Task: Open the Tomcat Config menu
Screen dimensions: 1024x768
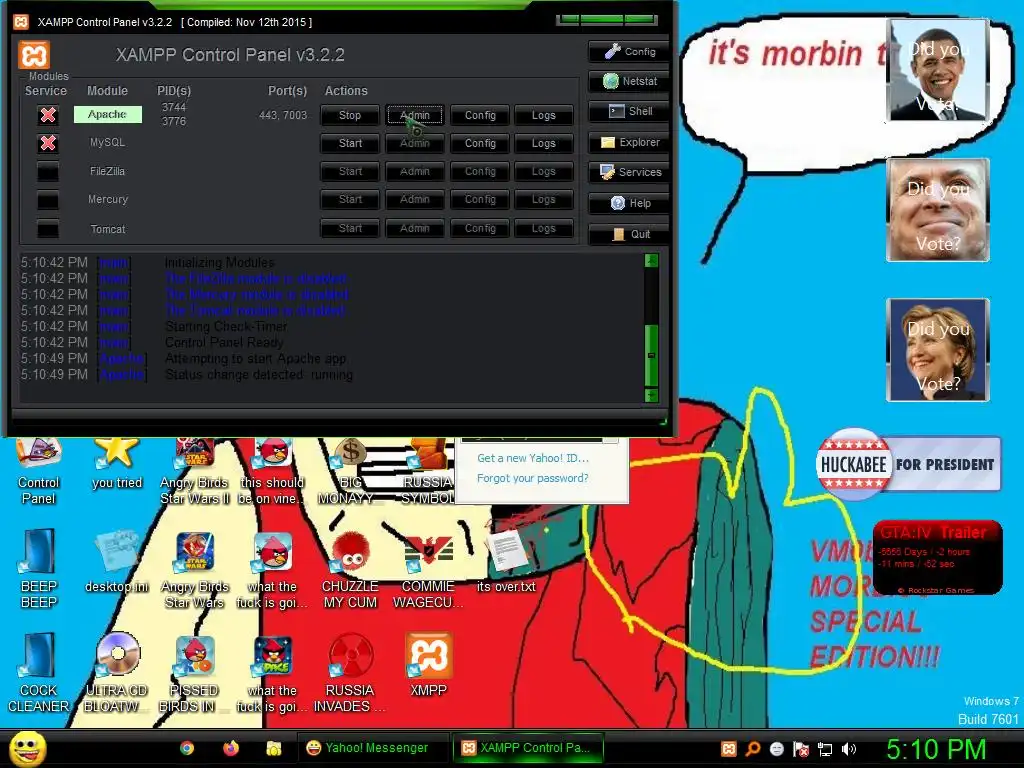Action: [x=480, y=228]
